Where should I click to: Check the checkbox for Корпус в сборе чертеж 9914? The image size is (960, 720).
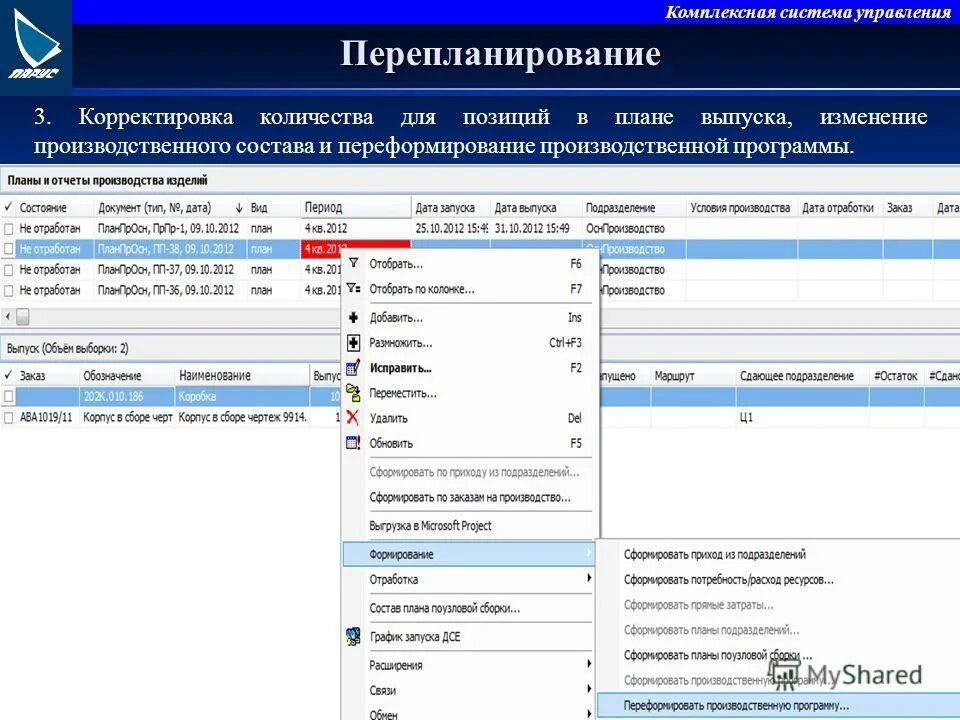[x=8, y=417]
